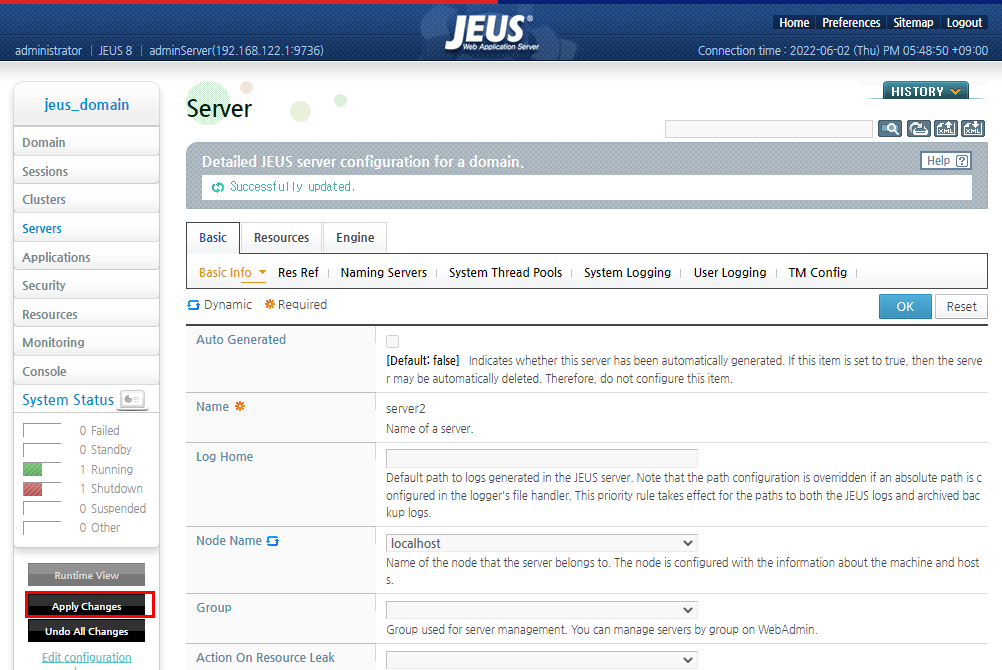Image resolution: width=1002 pixels, height=670 pixels.
Task: Click the Undo All Changes button
Action: 86,631
